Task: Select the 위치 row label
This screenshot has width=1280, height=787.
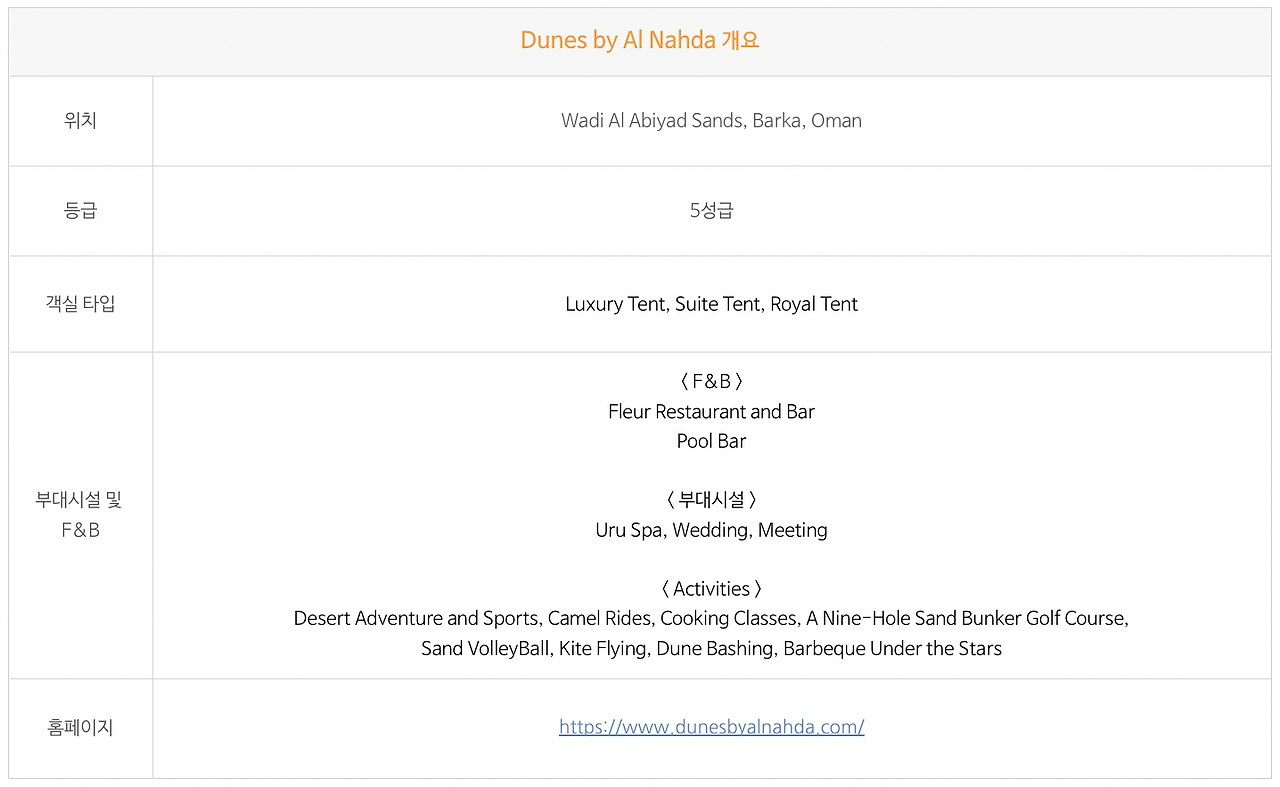Action: click(80, 120)
